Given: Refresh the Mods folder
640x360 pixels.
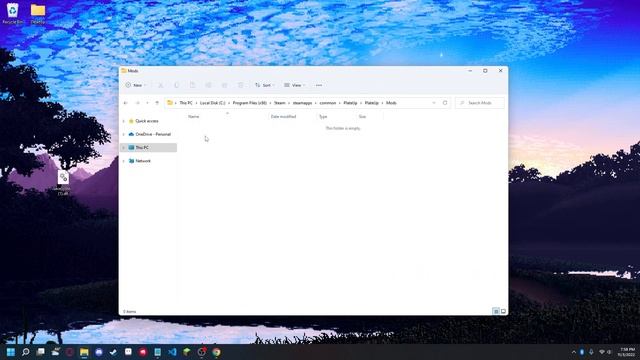Looking at the screenshot, I should [x=445, y=103].
